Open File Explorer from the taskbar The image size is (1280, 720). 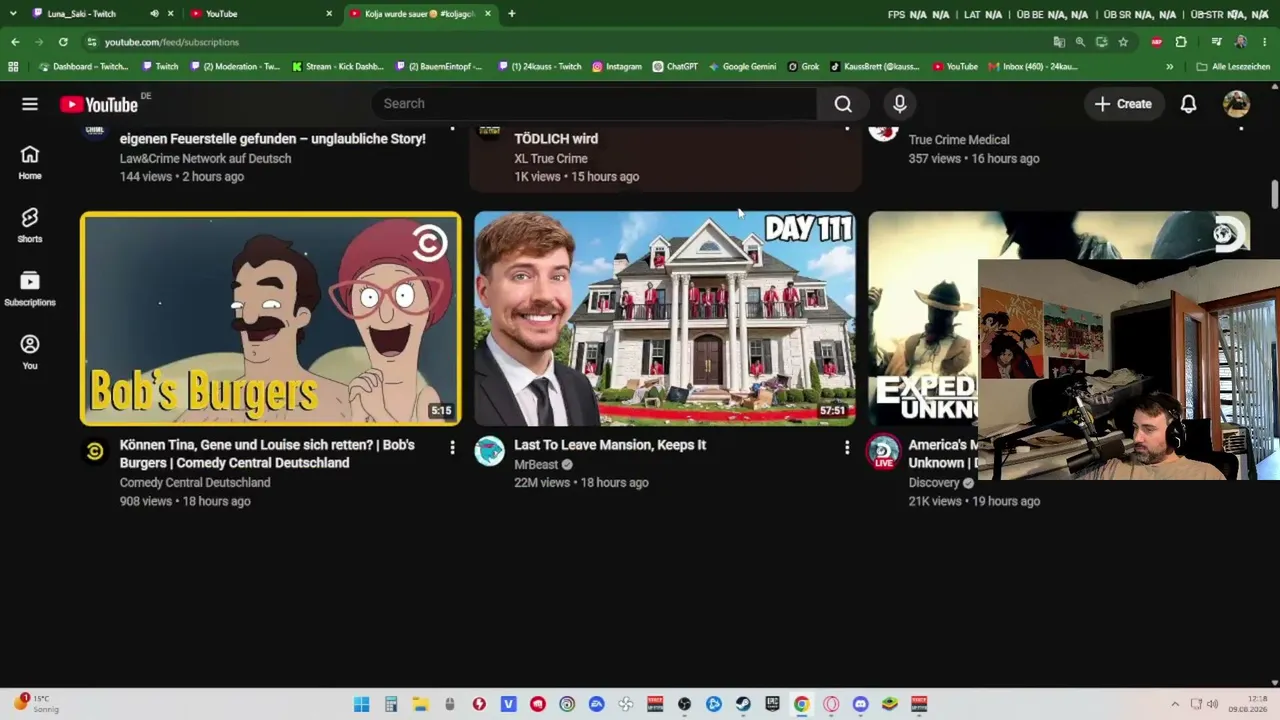coord(421,704)
